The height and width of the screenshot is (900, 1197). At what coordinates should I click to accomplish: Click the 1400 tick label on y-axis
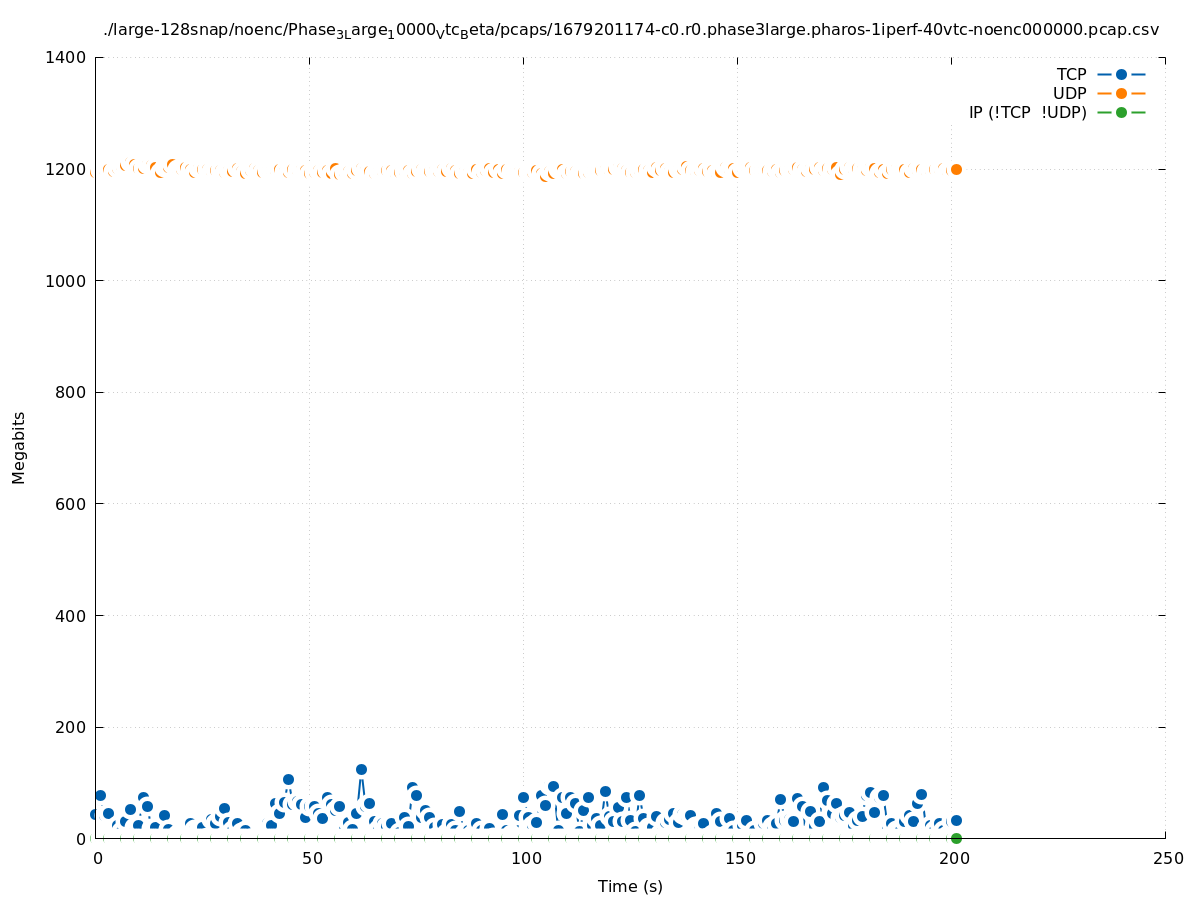coord(65,57)
